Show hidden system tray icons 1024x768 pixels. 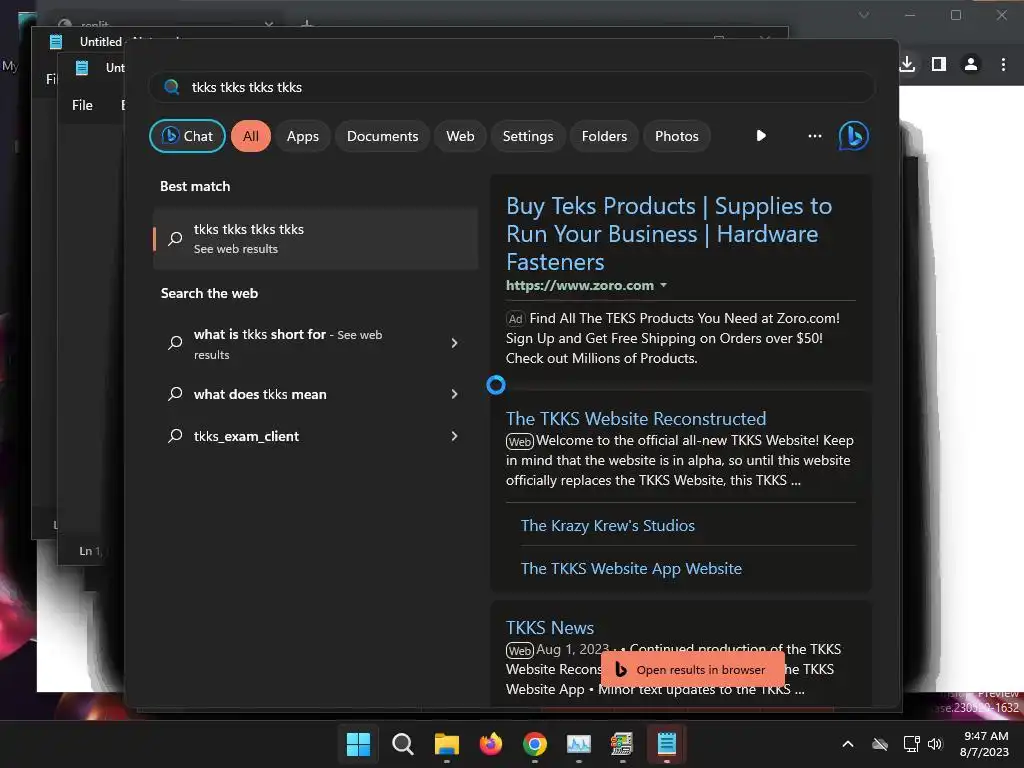click(848, 744)
